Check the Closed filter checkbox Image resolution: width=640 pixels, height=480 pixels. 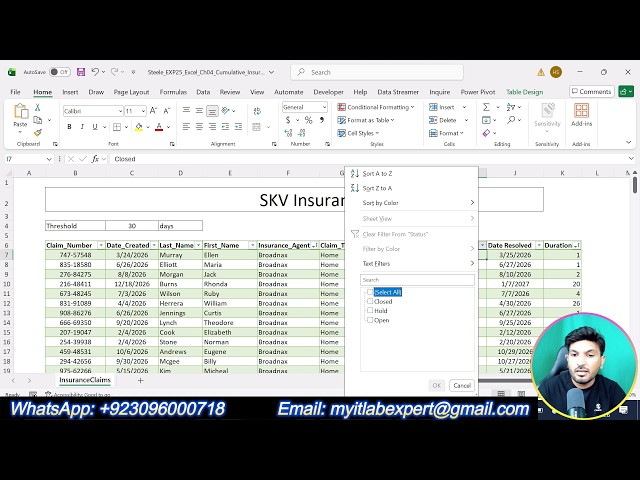point(370,301)
